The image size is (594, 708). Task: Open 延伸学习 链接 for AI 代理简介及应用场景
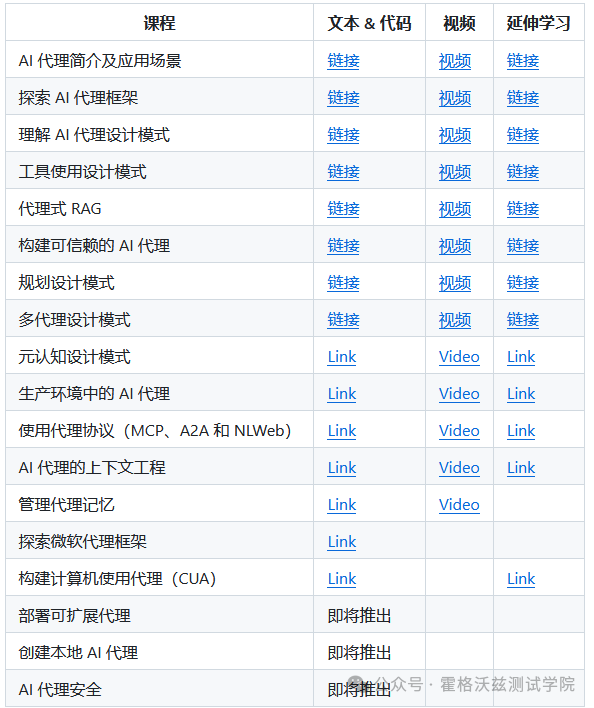tap(523, 61)
